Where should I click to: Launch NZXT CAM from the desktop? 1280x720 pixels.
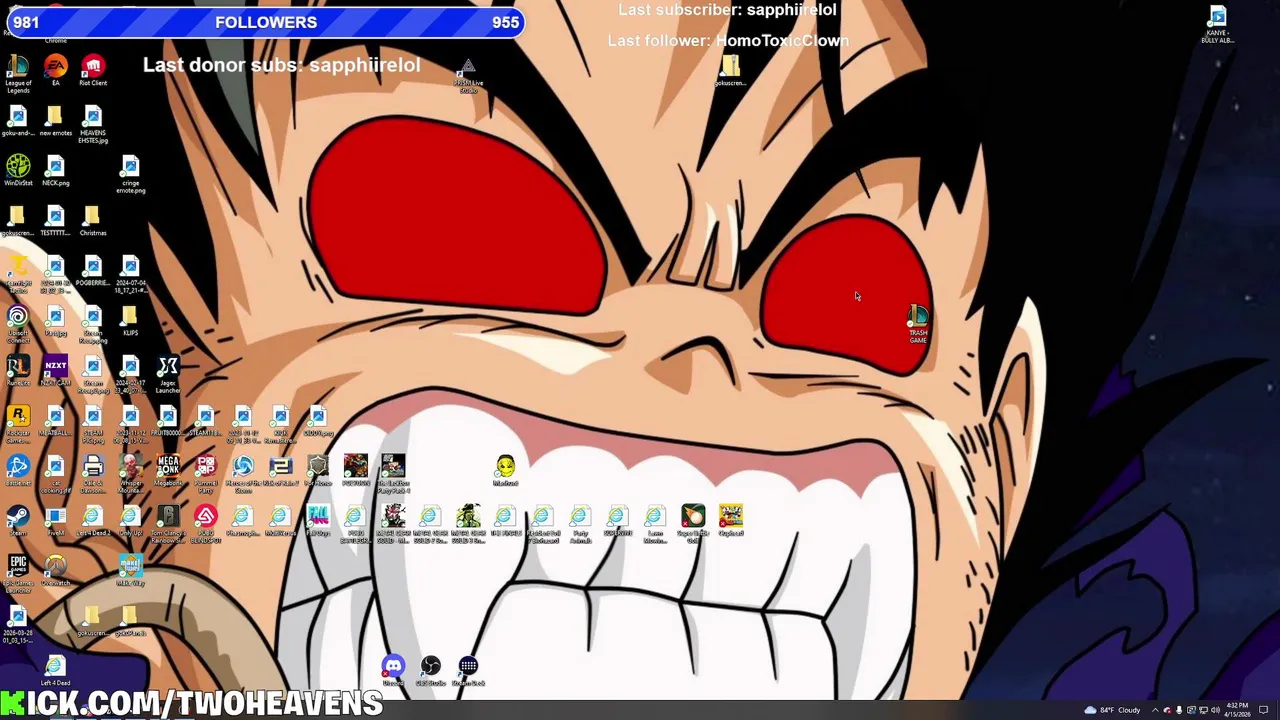click(x=55, y=370)
